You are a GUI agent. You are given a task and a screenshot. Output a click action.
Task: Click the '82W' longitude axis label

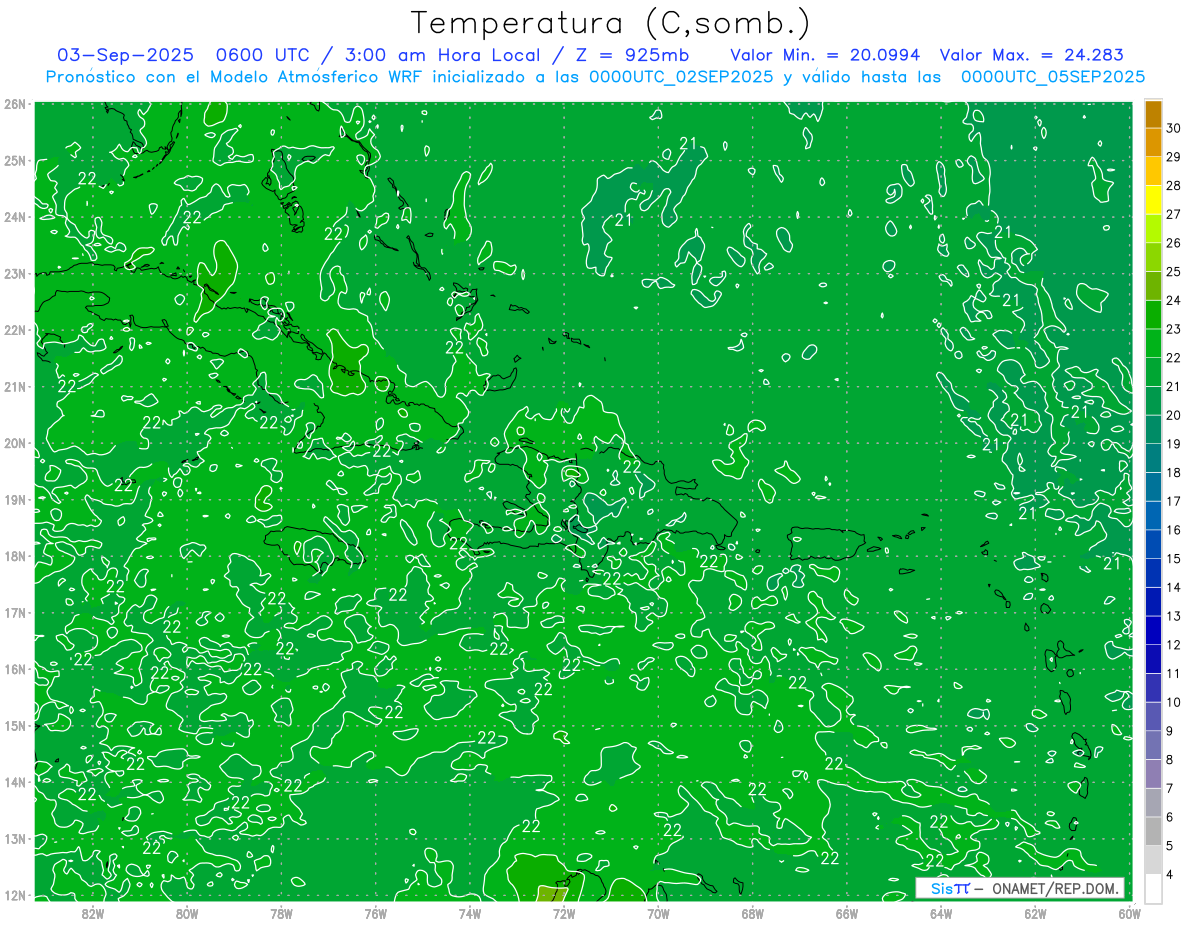pos(93,912)
